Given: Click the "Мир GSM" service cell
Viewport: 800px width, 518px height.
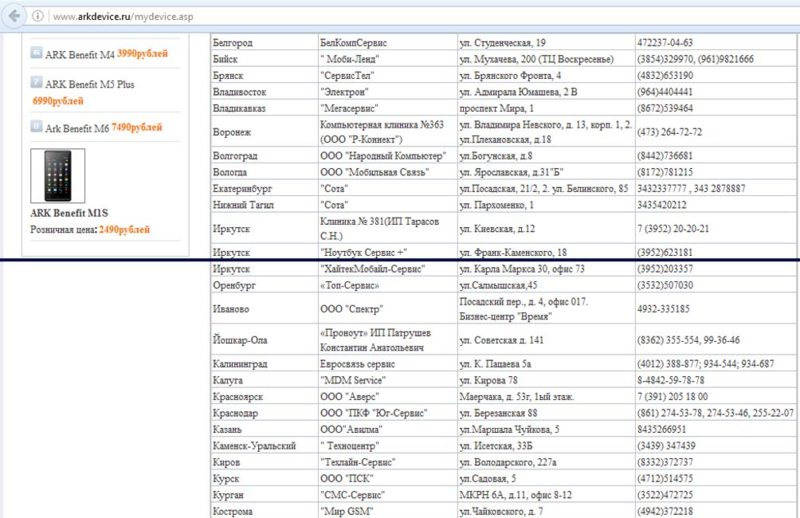Looking at the screenshot, I should pyautogui.click(x=388, y=510).
